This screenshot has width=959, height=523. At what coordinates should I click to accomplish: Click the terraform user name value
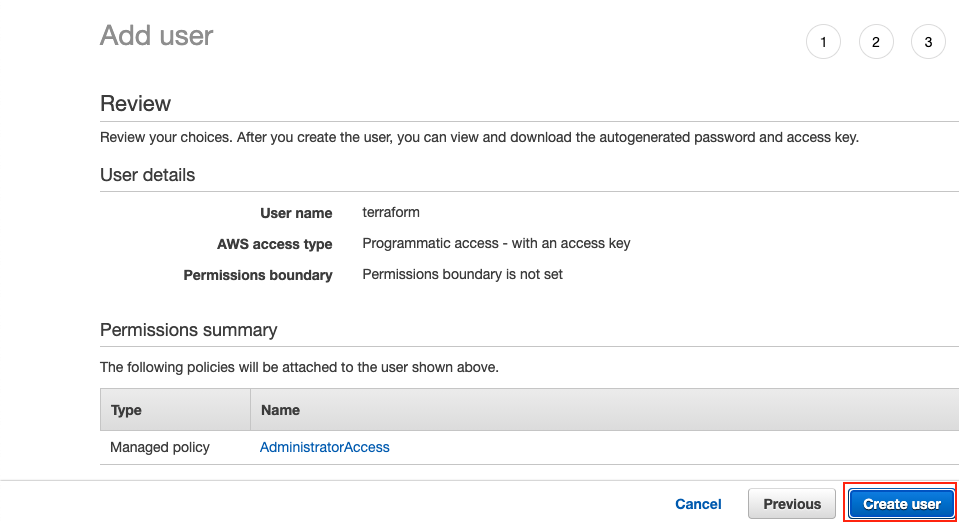[x=391, y=212]
